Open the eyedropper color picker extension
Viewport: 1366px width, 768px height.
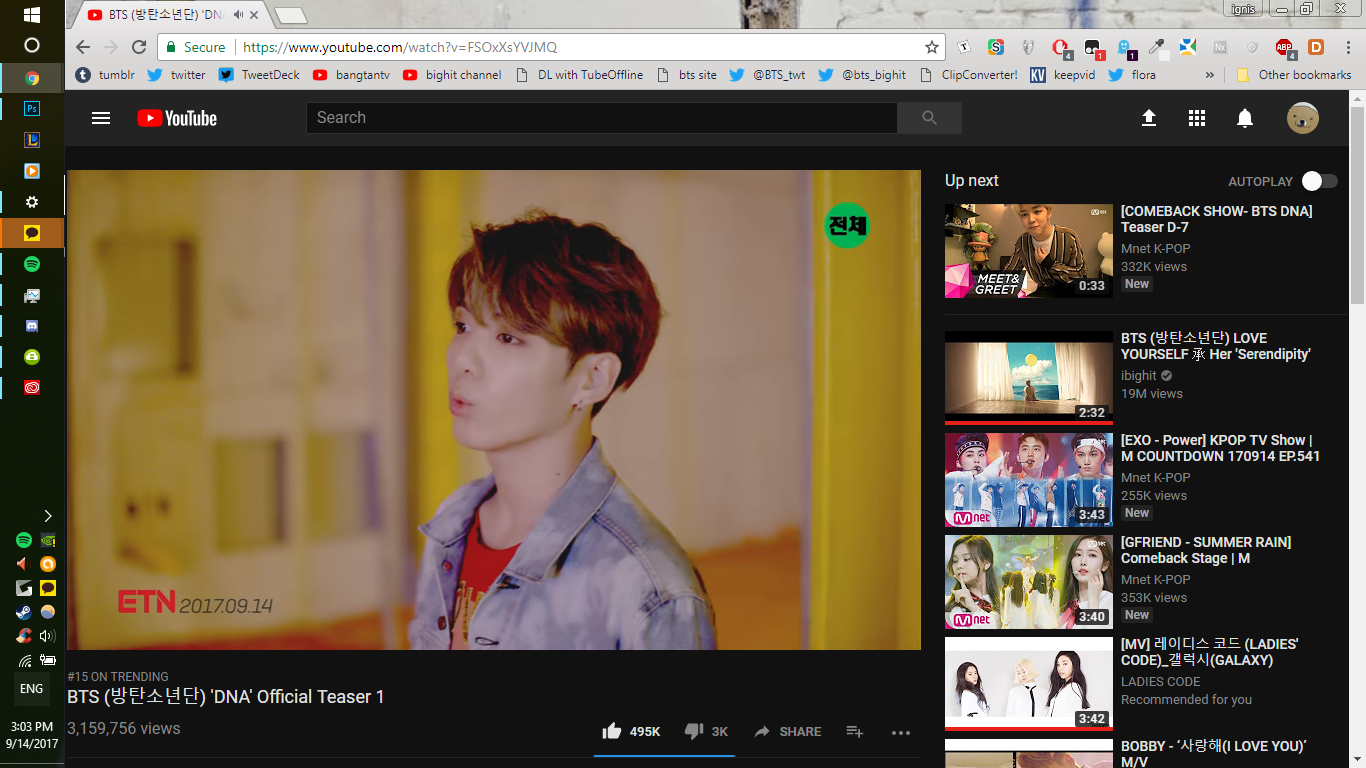(1156, 47)
